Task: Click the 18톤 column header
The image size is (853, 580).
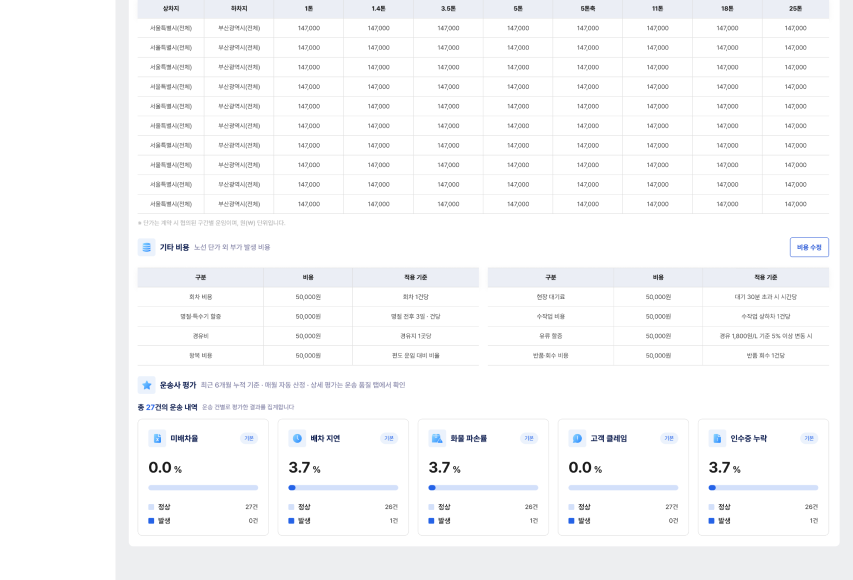Action: [727, 9]
